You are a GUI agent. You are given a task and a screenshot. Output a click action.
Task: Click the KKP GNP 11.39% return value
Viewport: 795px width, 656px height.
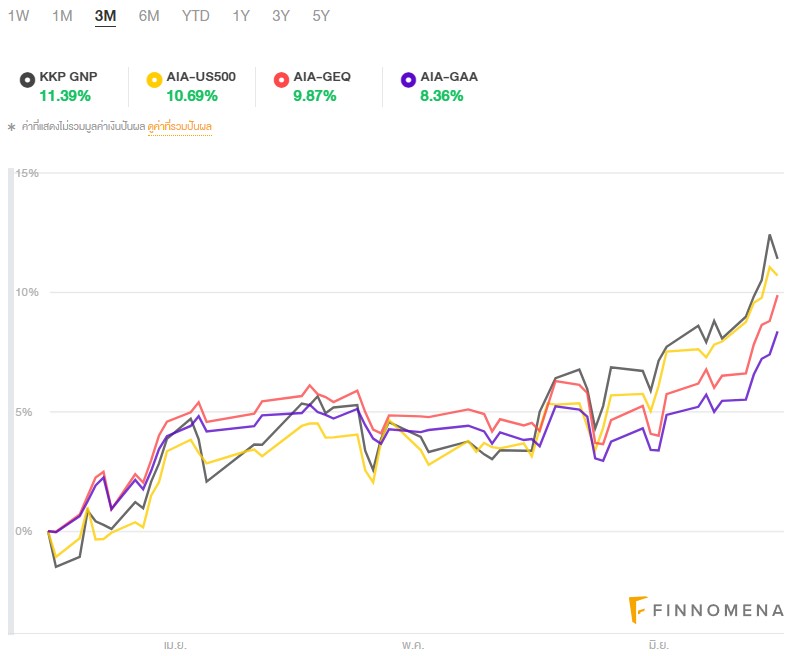[x=65, y=96]
